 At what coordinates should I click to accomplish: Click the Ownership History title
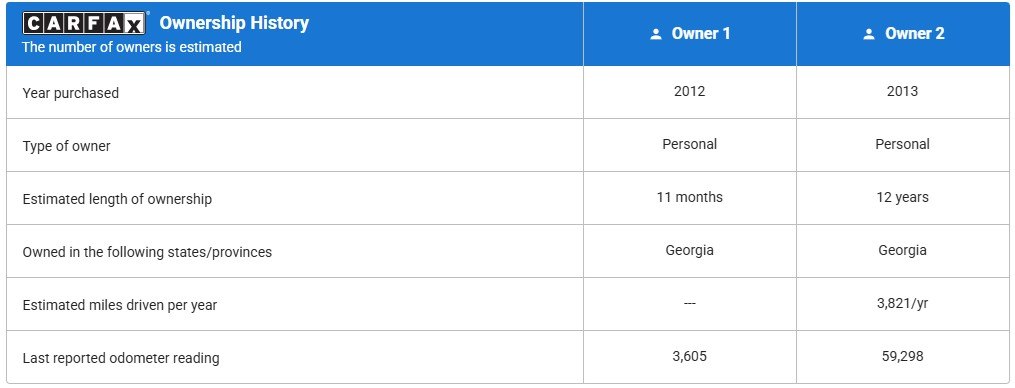tap(234, 23)
